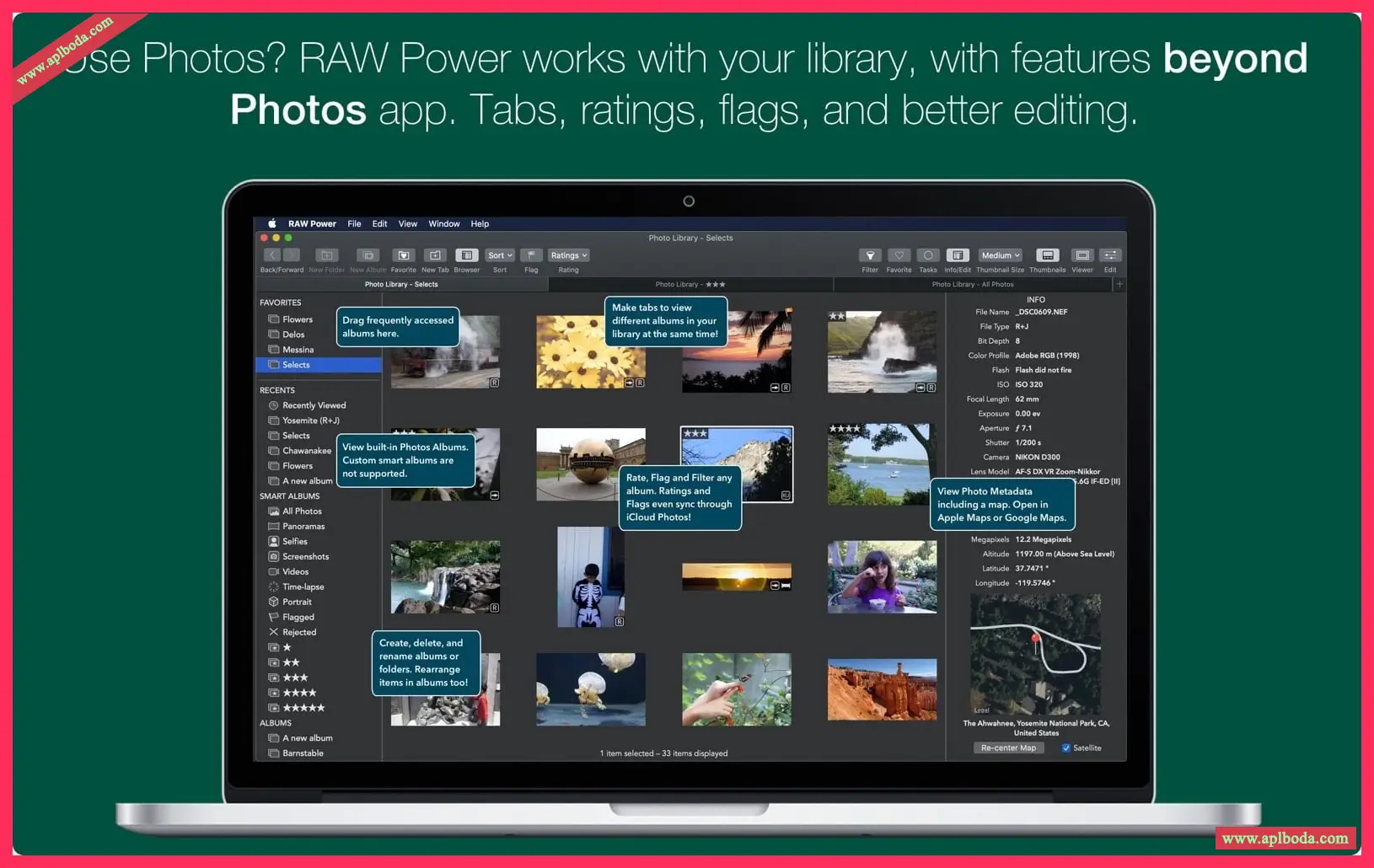Click the Favorite heart toolbar icon
The image size is (1374, 868).
(899, 255)
